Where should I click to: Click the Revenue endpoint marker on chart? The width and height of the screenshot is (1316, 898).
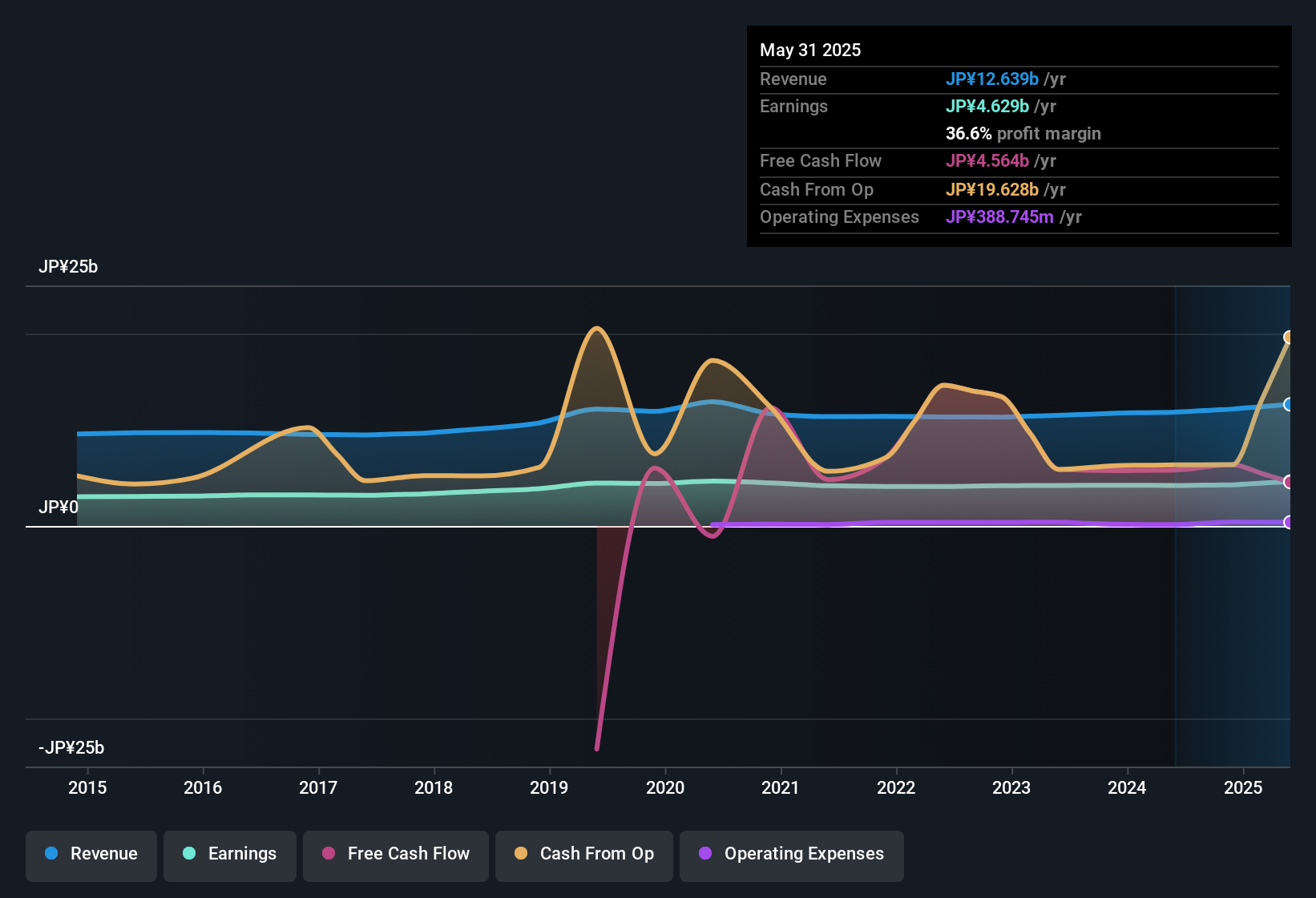pos(1289,404)
